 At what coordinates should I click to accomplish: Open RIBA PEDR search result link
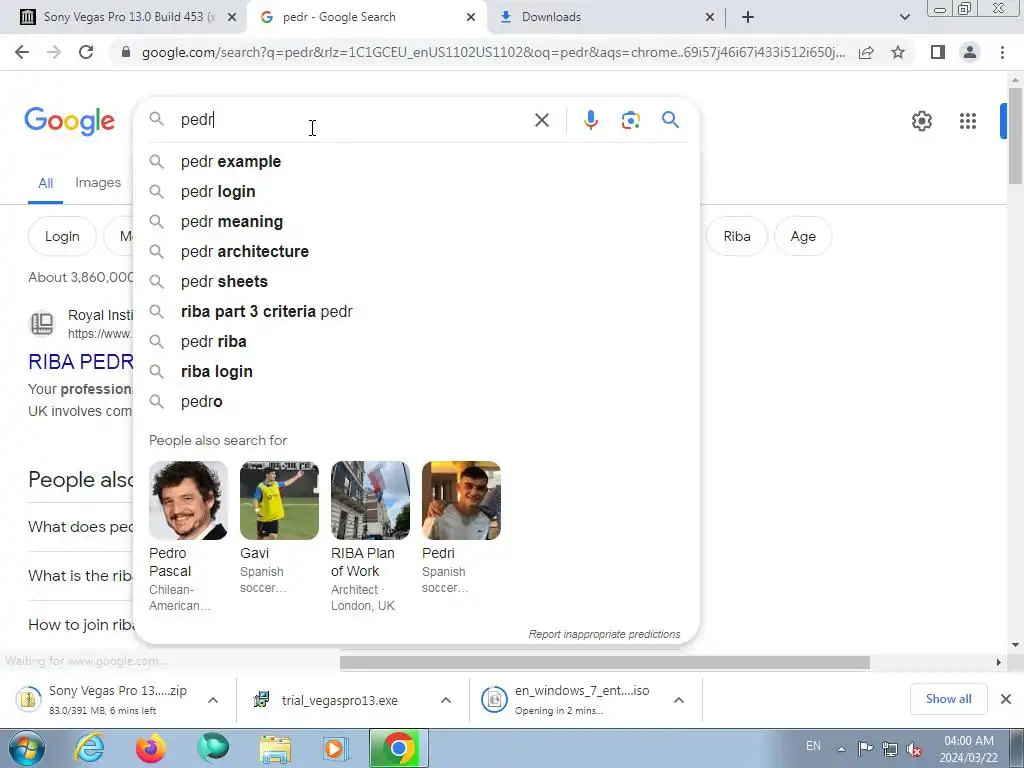pyautogui.click(x=81, y=362)
